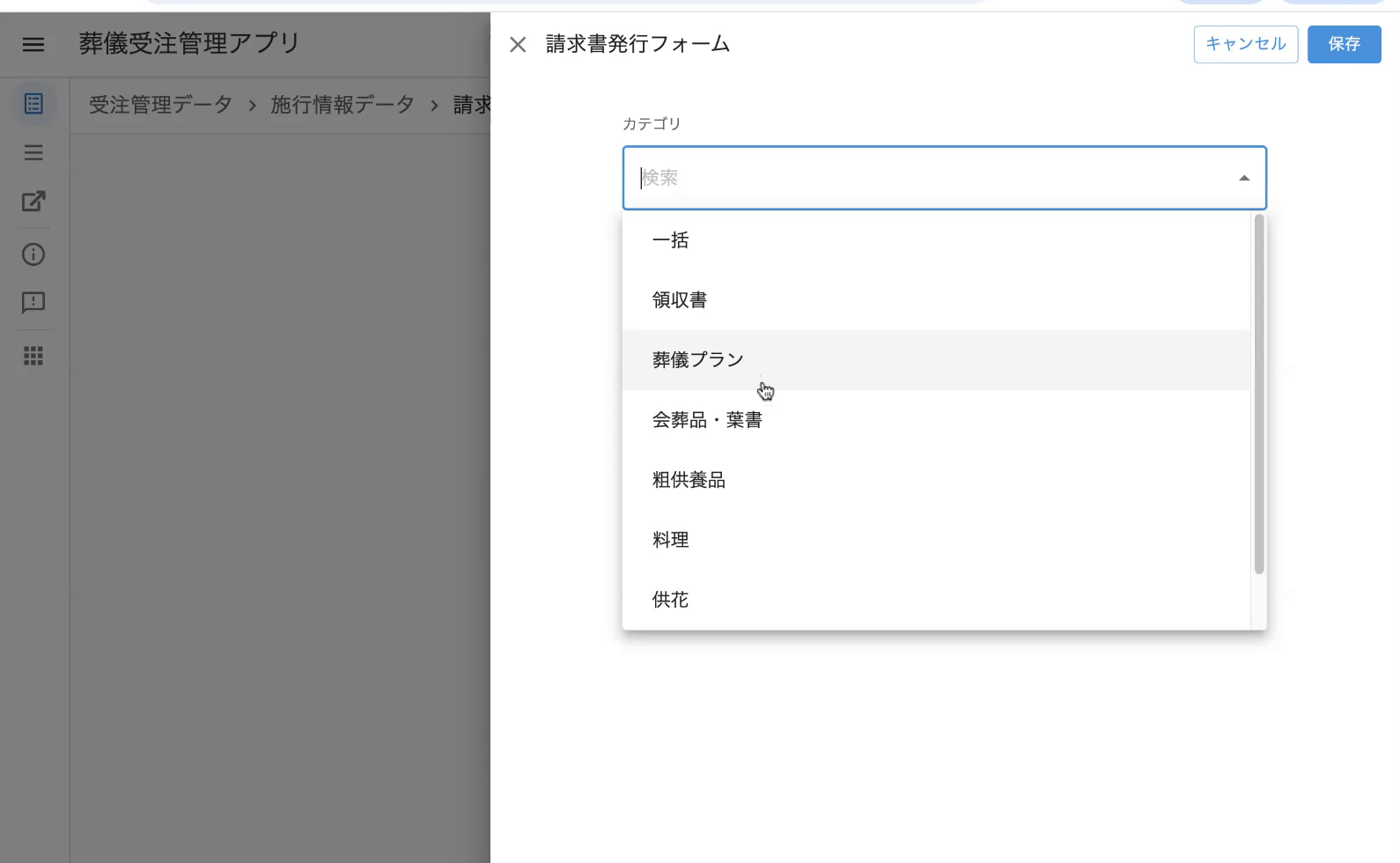
Task: Select 領収書 from the dropdown
Action: coord(936,300)
